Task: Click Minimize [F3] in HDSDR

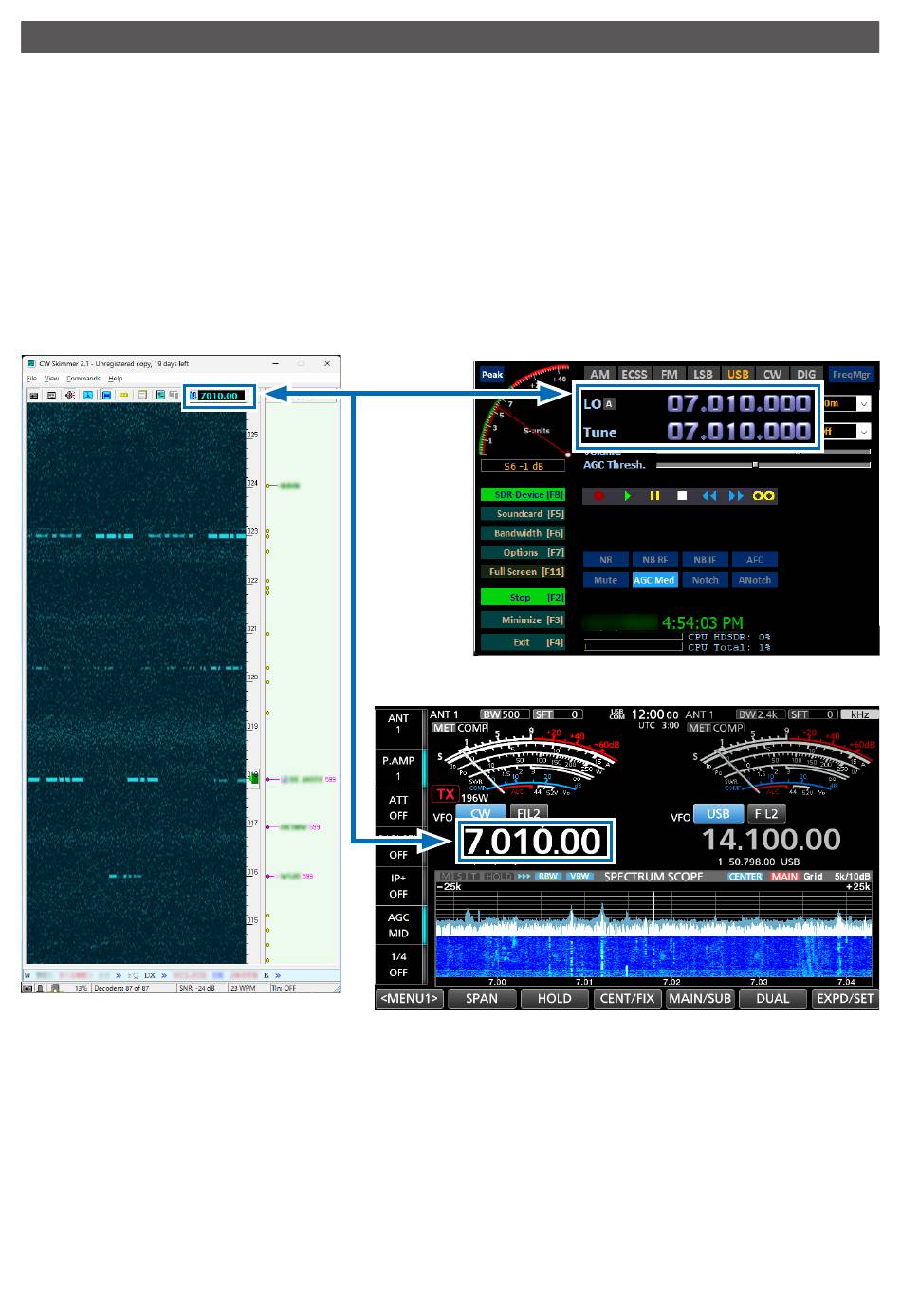Action: 523,621
